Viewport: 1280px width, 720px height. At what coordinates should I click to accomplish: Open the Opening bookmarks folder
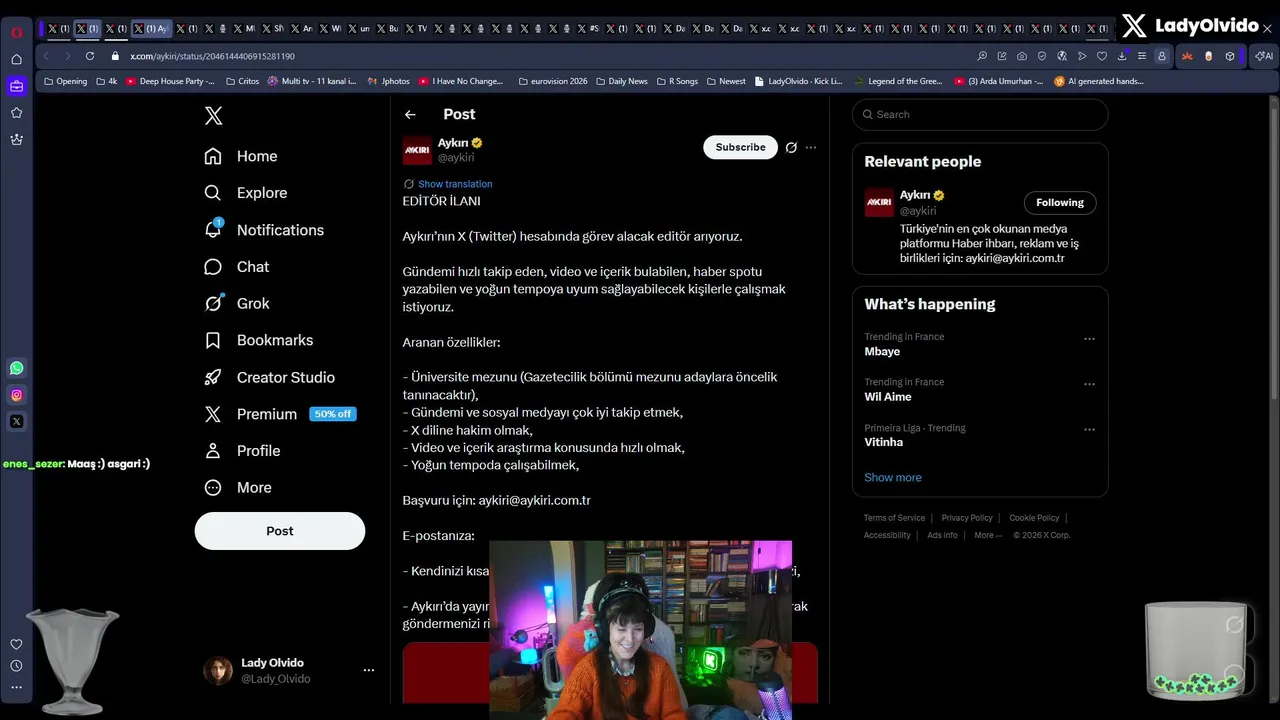[x=65, y=81]
